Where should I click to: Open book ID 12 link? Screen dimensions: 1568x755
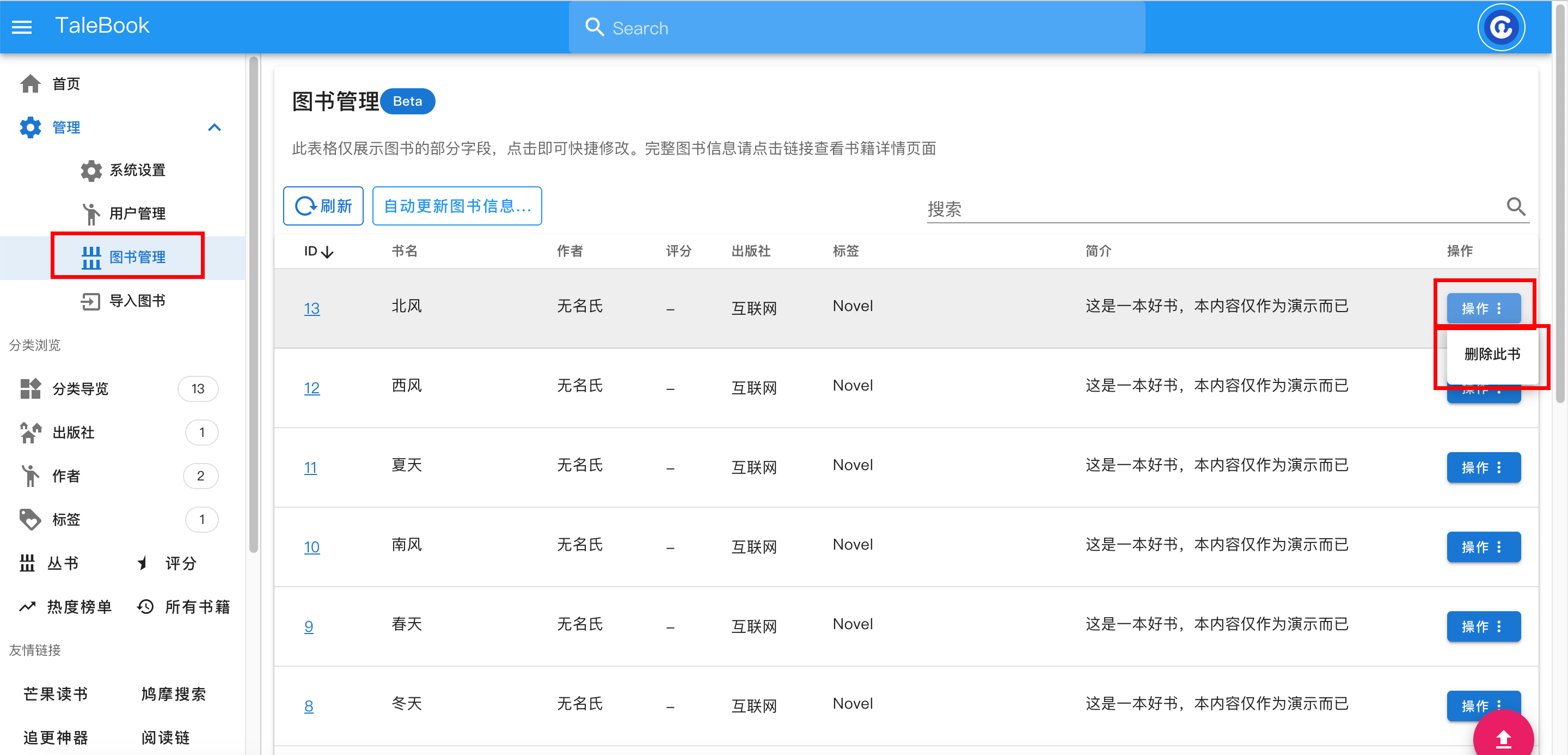point(311,388)
